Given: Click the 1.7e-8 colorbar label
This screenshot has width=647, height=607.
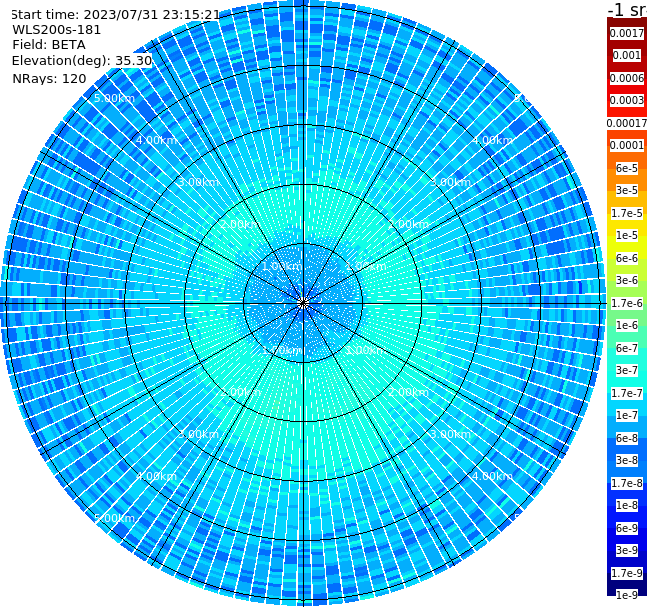Looking at the screenshot, I should click(x=627, y=483).
